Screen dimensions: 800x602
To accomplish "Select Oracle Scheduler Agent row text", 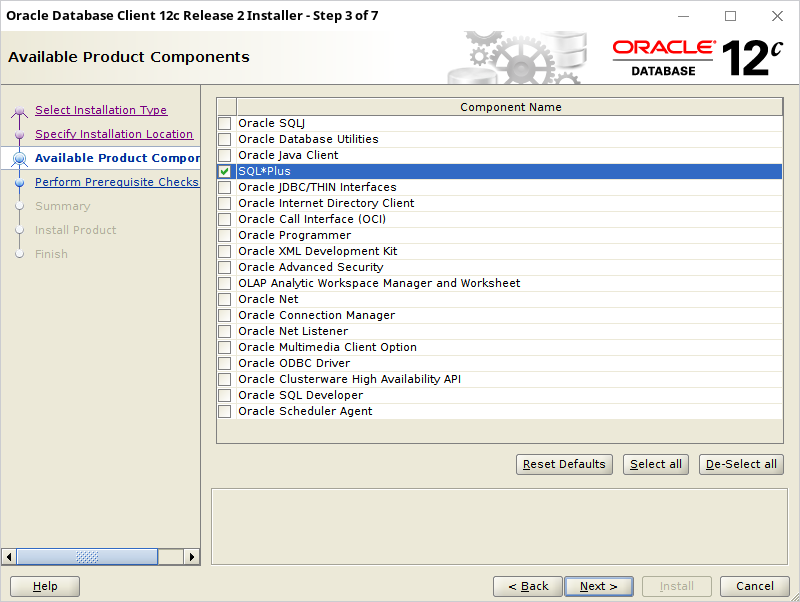I will point(305,411).
